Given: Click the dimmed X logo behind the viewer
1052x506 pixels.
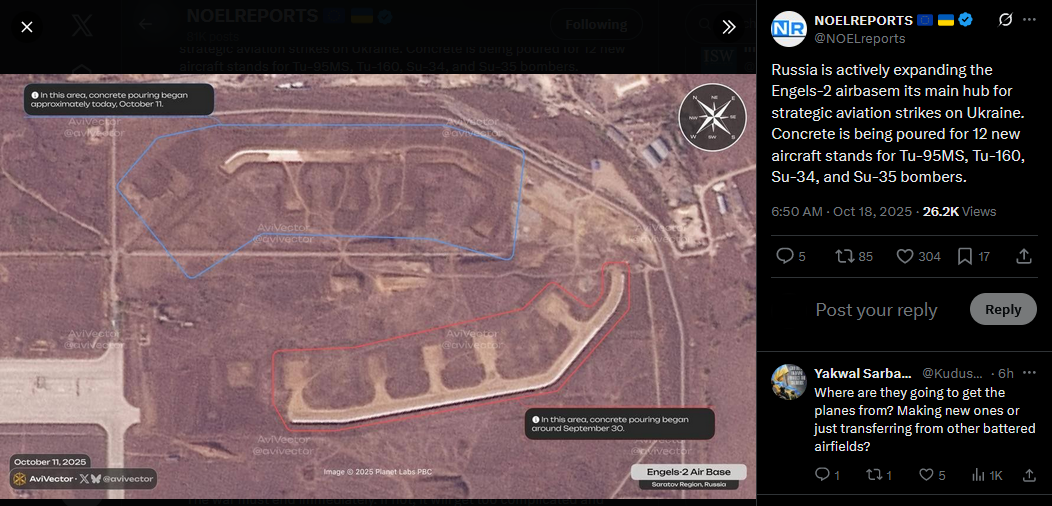Looking at the screenshot, I should (x=83, y=26).
